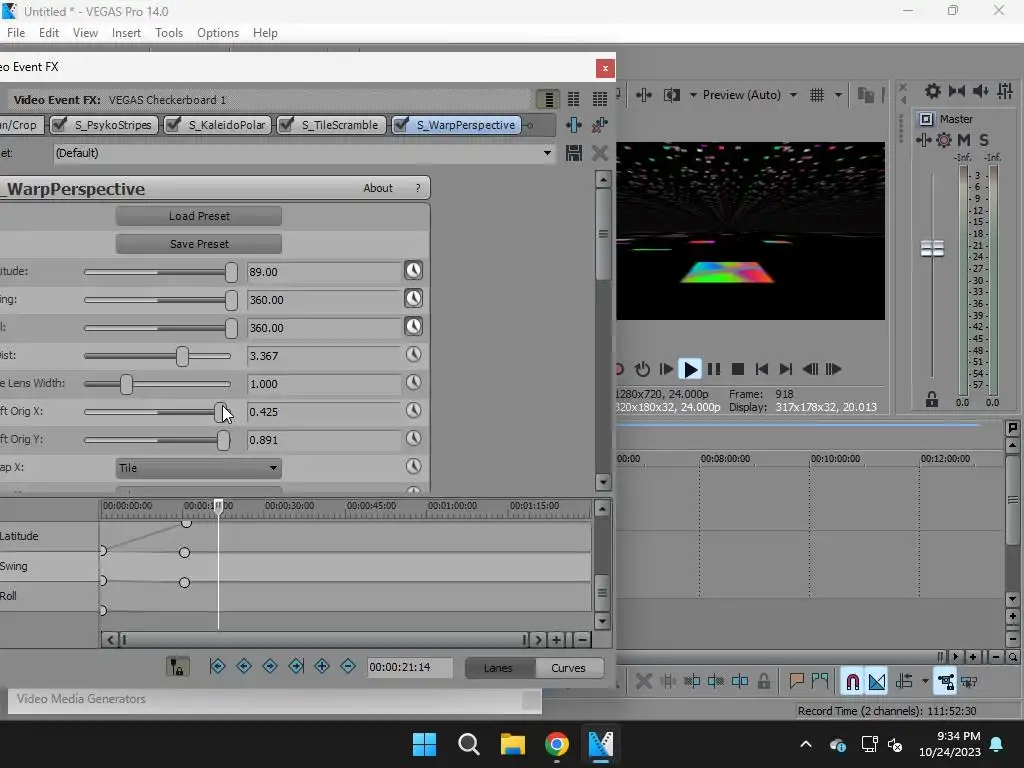Screen dimensions: 1024x768
Task: Toggle S_KaleidoPolar effect checkbox
Action: click(172, 124)
